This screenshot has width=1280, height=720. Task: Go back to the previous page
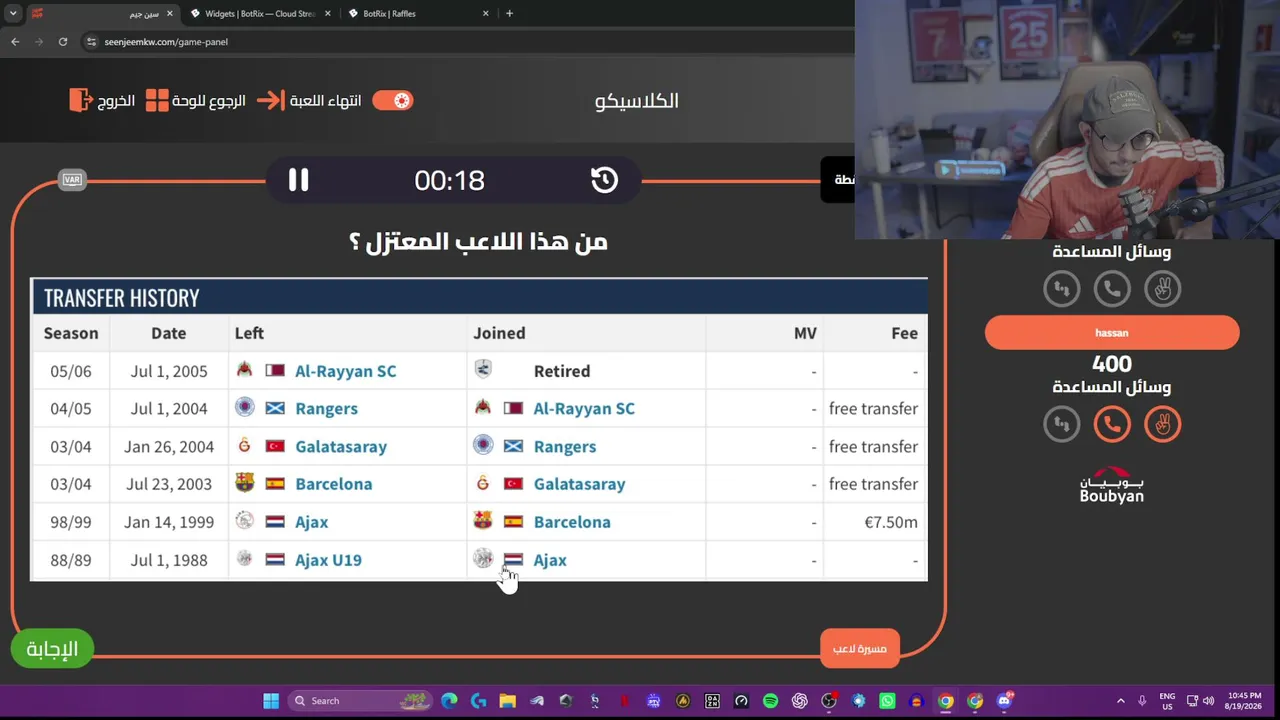coord(15,42)
